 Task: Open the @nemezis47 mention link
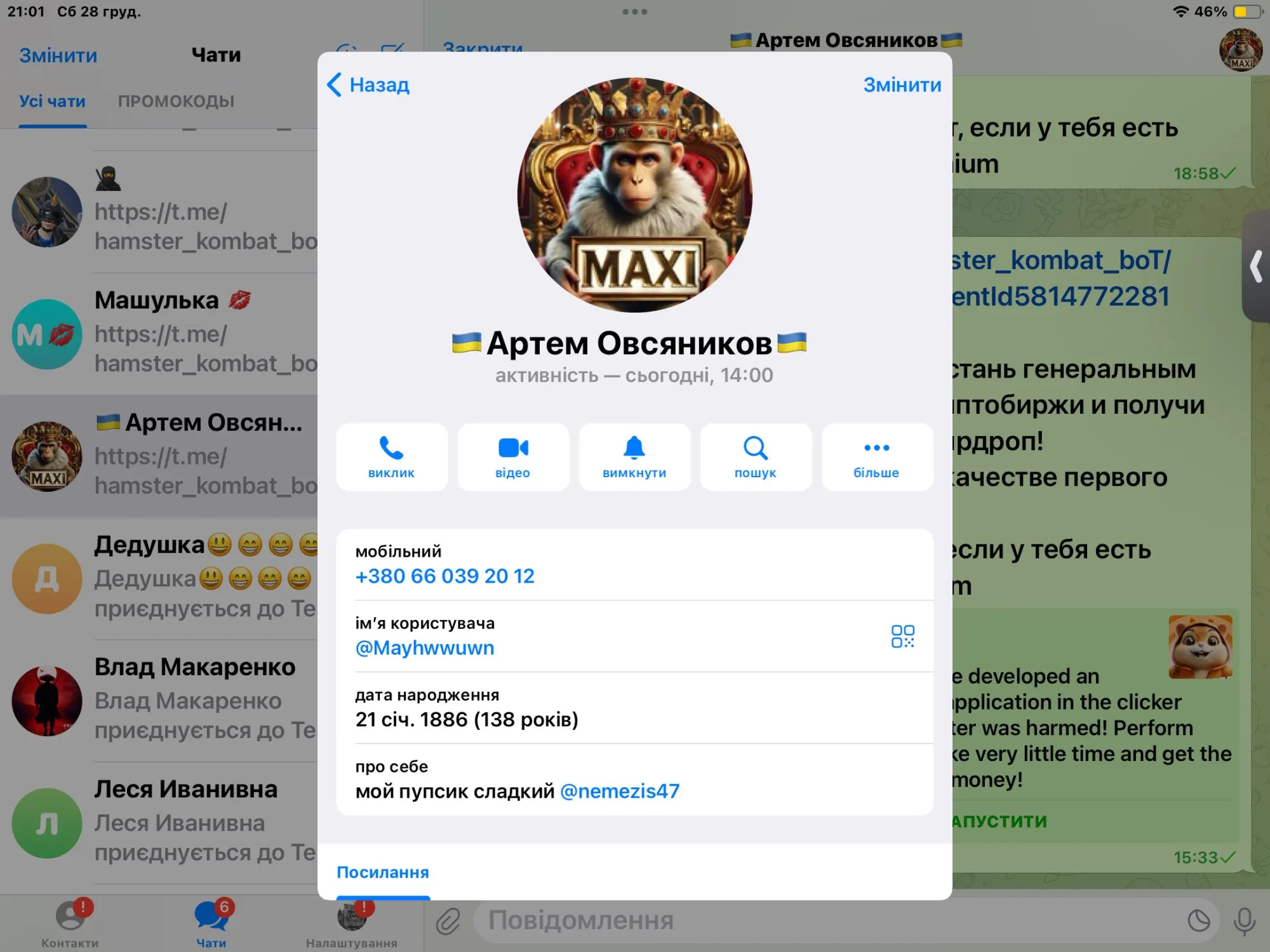tap(620, 791)
